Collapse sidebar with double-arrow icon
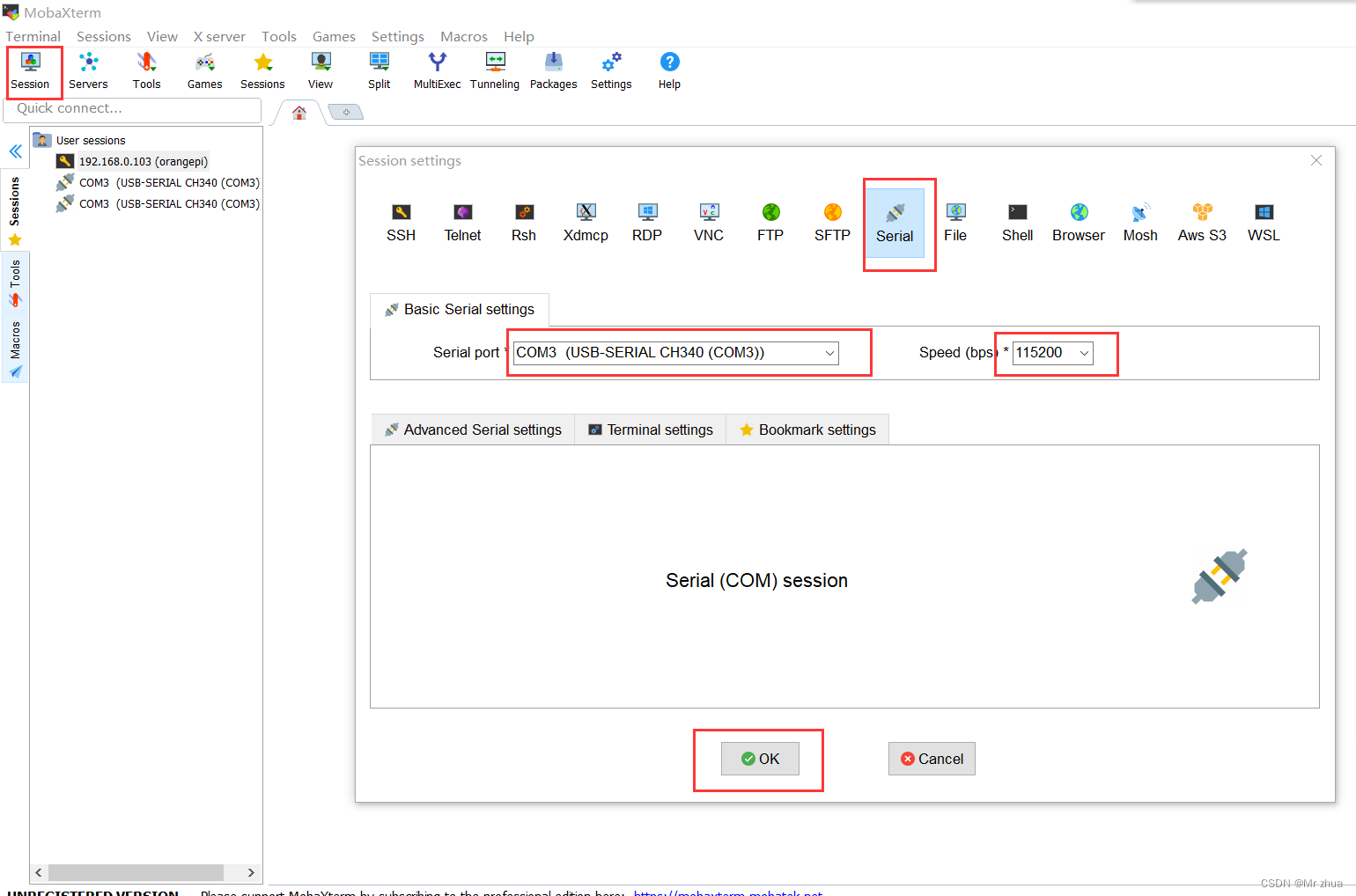The image size is (1356, 896). 16,151
